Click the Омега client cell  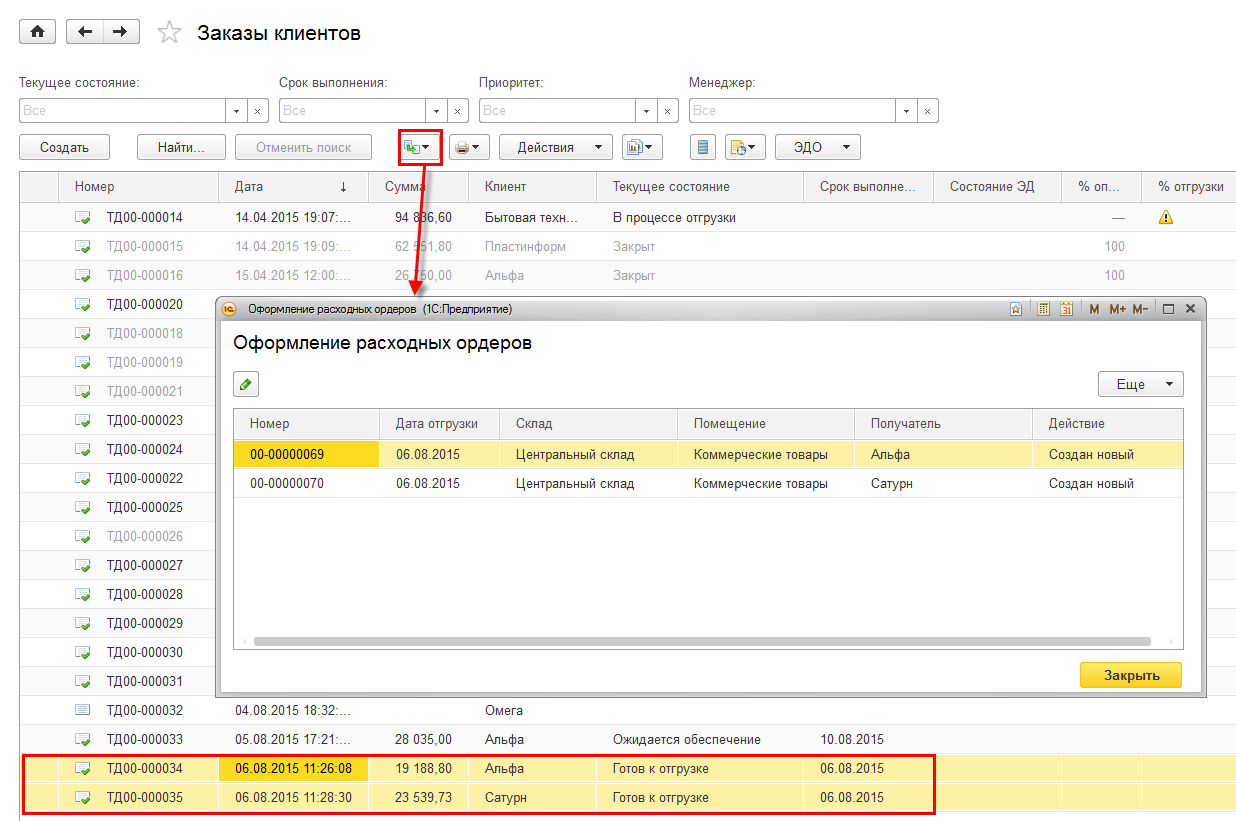pyautogui.click(x=532, y=710)
